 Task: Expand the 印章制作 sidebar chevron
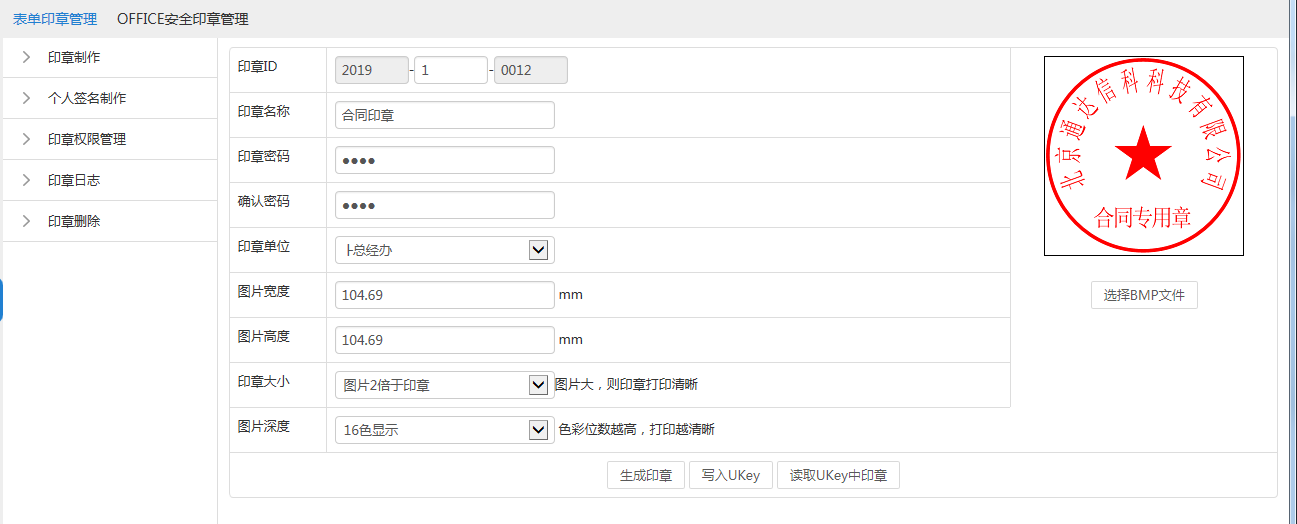[27, 58]
